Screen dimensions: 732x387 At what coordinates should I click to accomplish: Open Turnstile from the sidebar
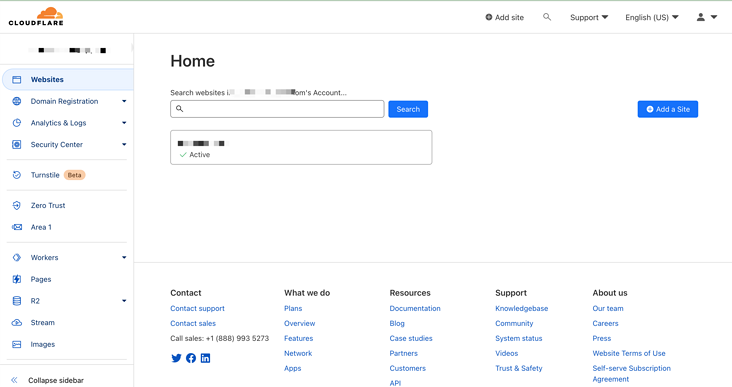45,175
